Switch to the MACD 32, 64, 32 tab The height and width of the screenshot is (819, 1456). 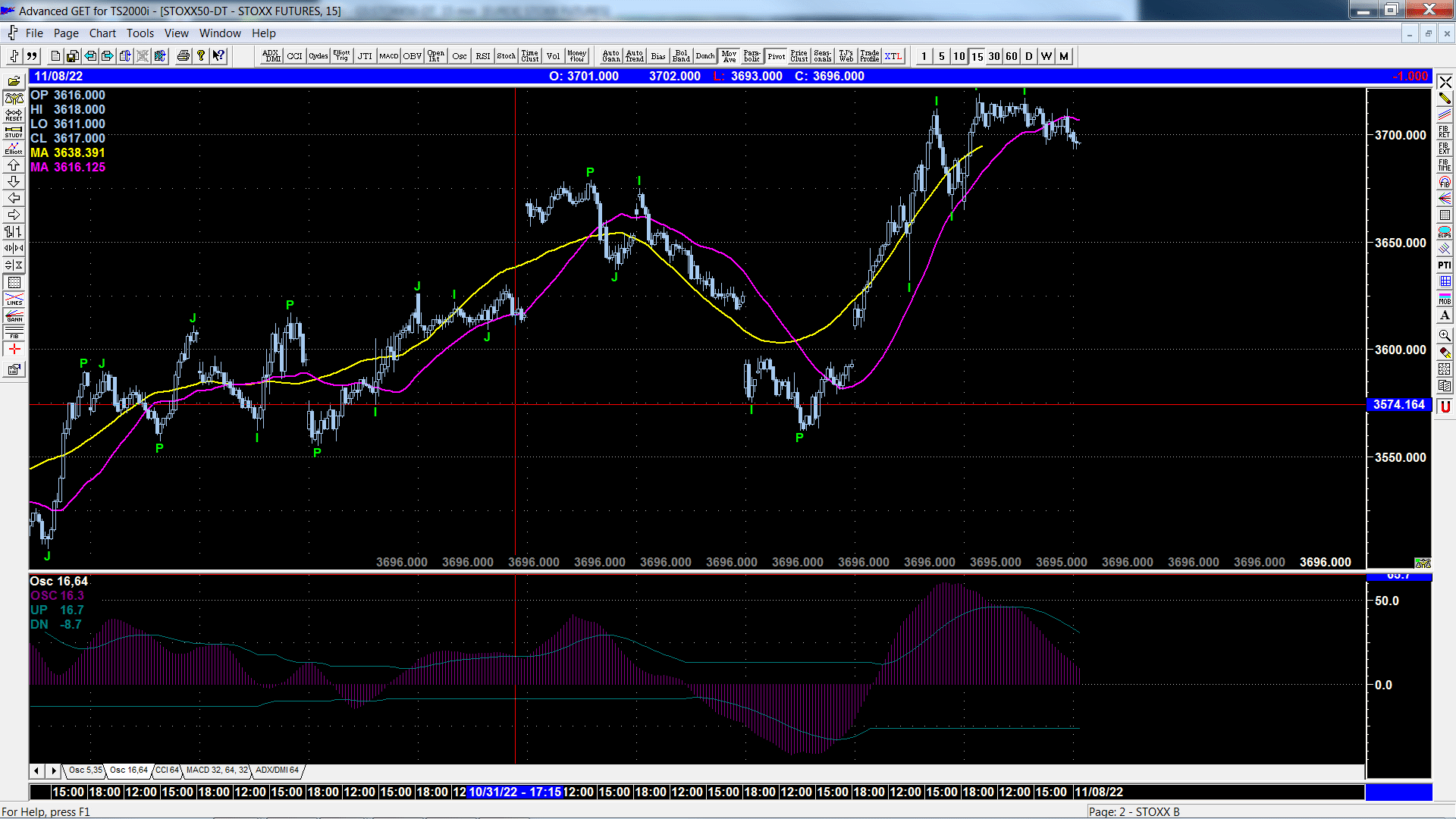pos(217,770)
